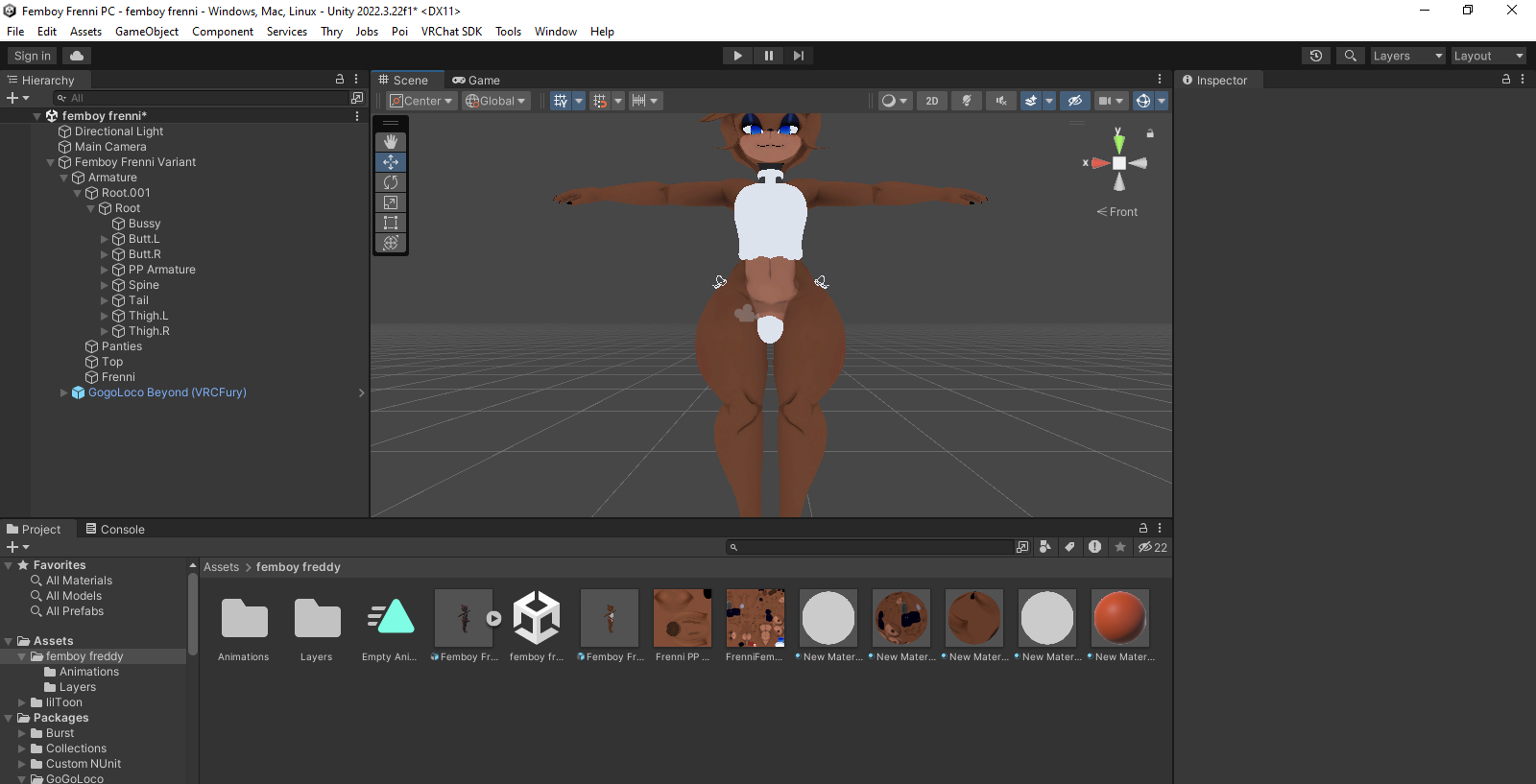Click the global search magnifier icon
1536x784 pixels.
[1351, 56]
